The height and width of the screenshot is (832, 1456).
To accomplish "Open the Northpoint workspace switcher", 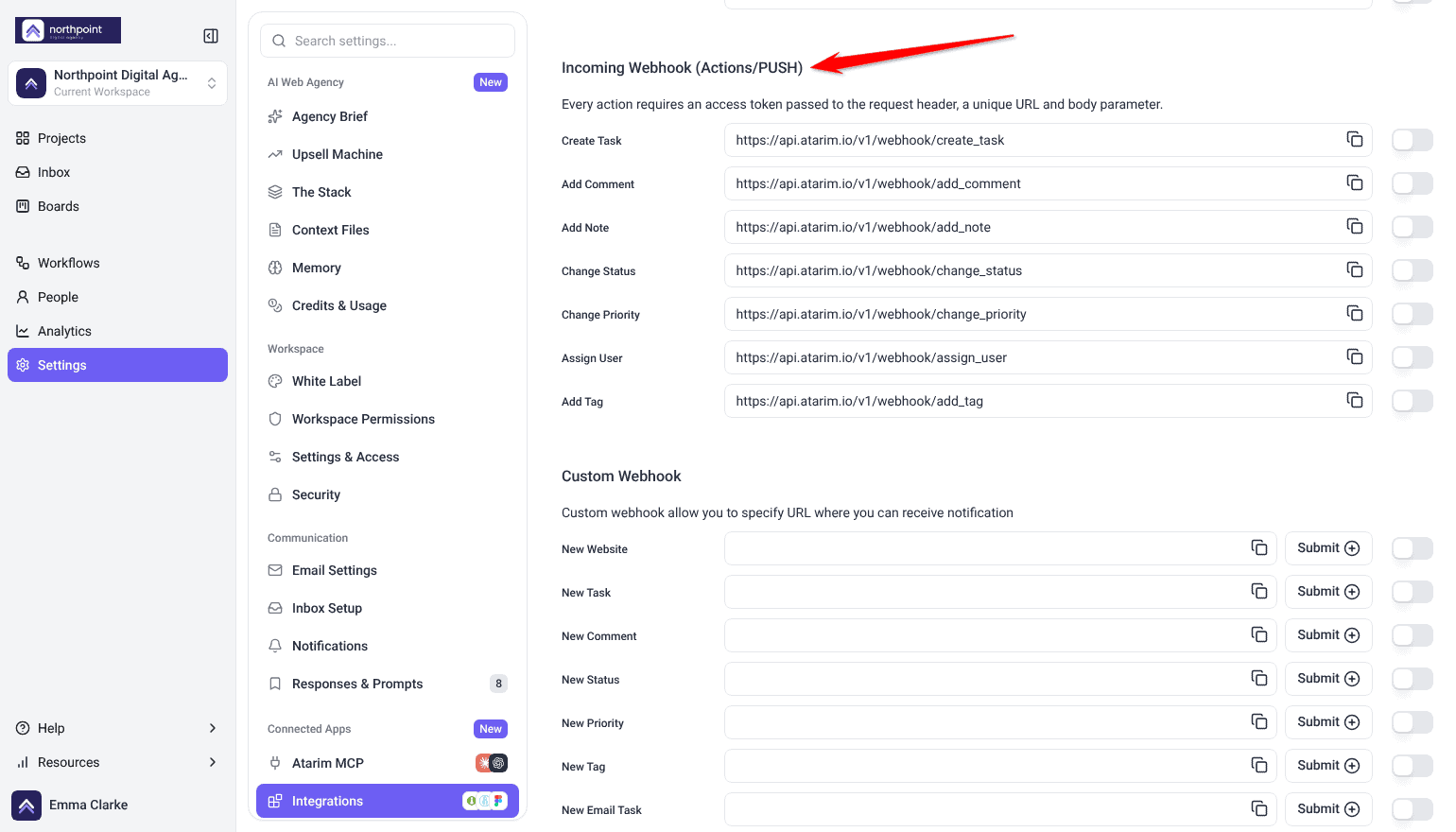I will coord(117,83).
